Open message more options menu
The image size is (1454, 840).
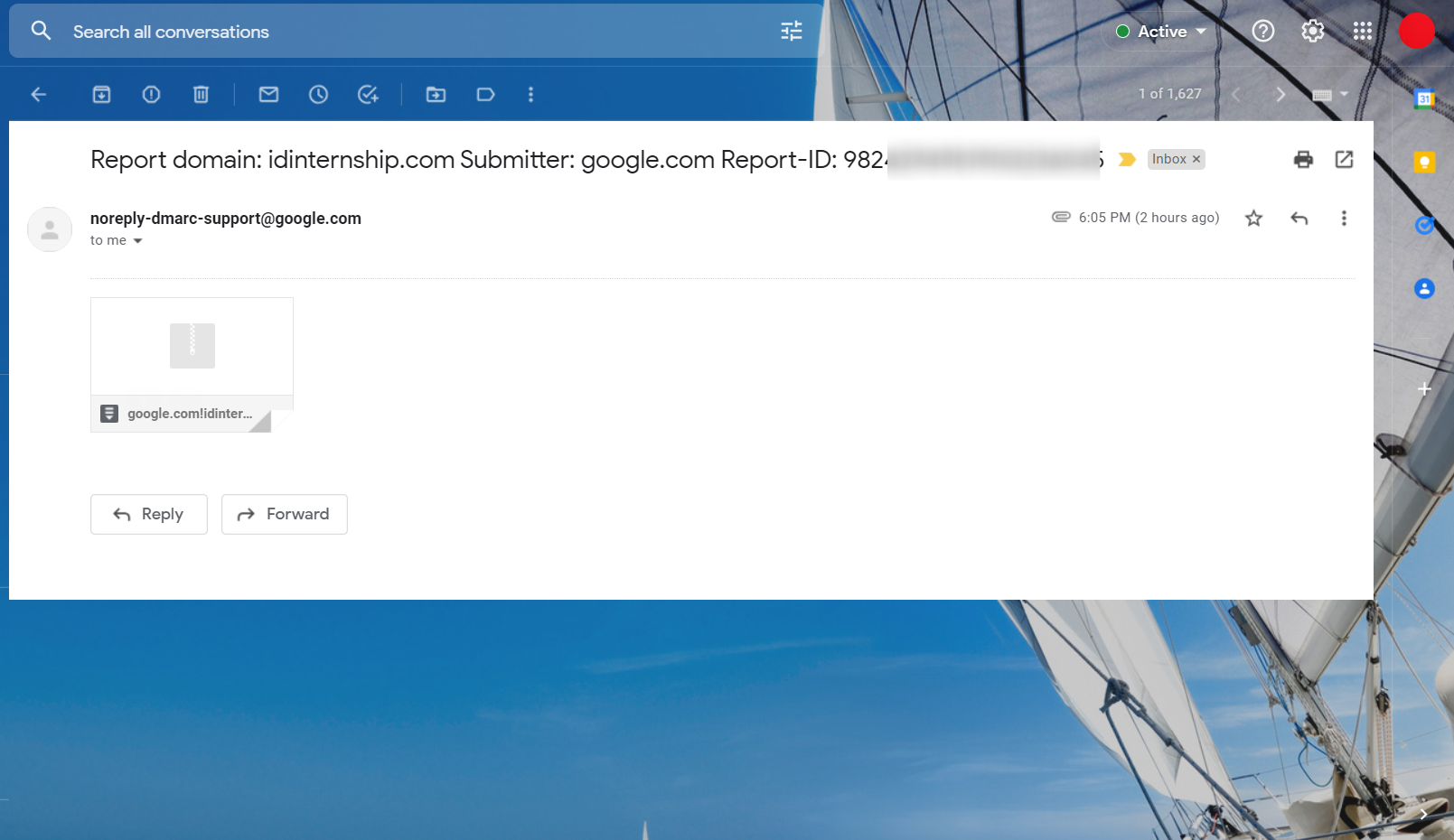pos(1344,218)
